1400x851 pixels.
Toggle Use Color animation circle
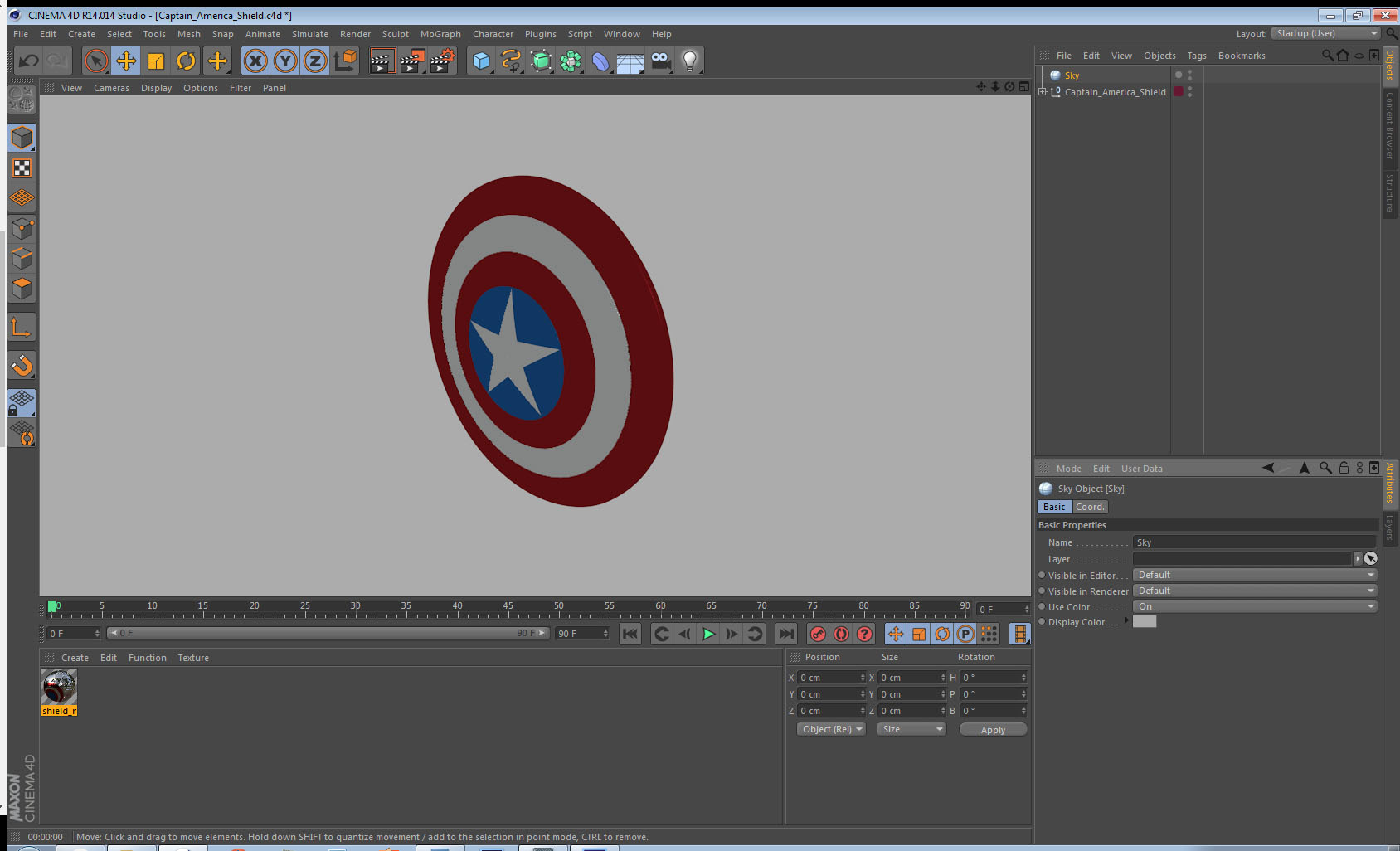point(1042,606)
